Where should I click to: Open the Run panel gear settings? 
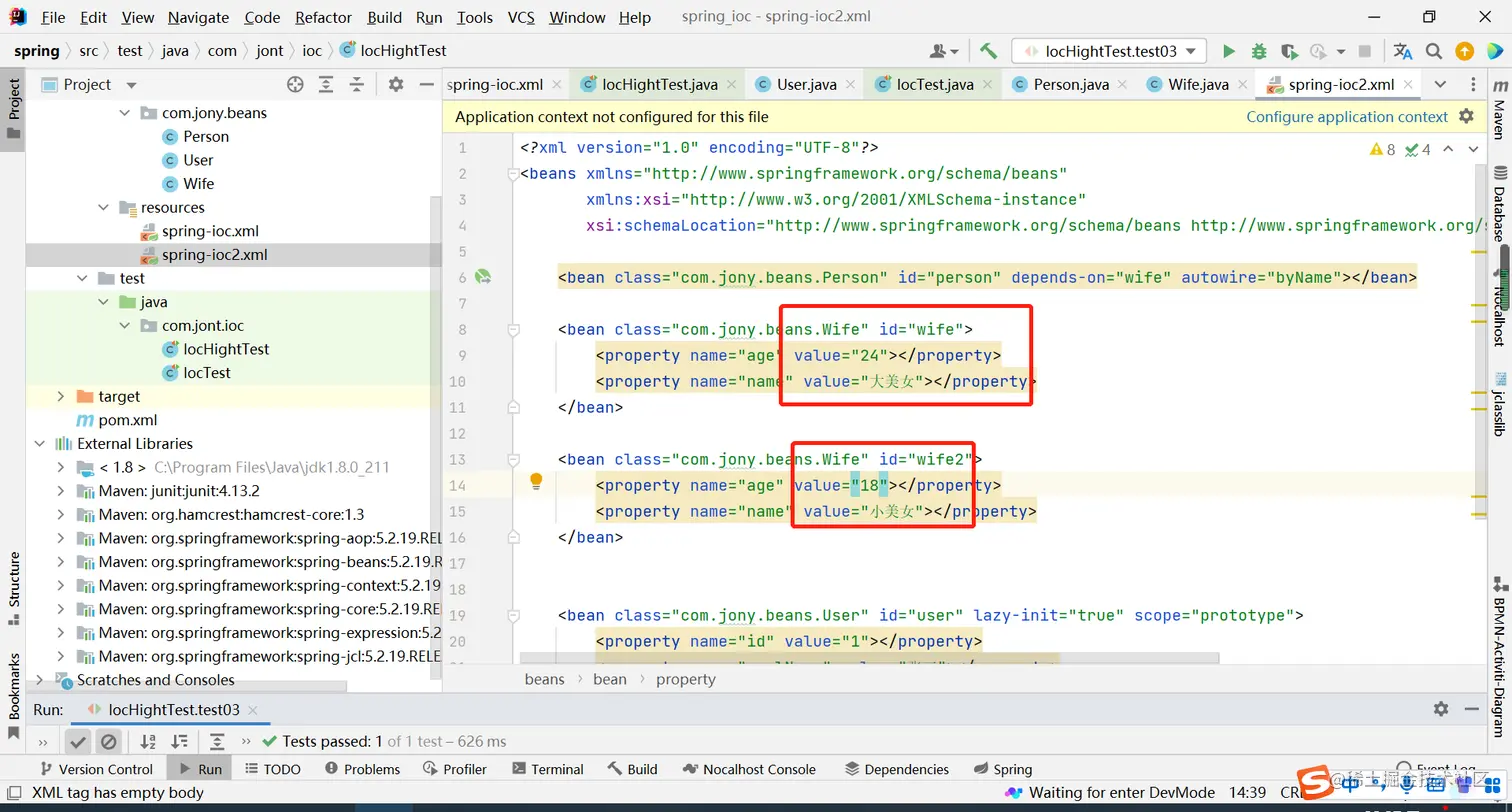(1441, 709)
